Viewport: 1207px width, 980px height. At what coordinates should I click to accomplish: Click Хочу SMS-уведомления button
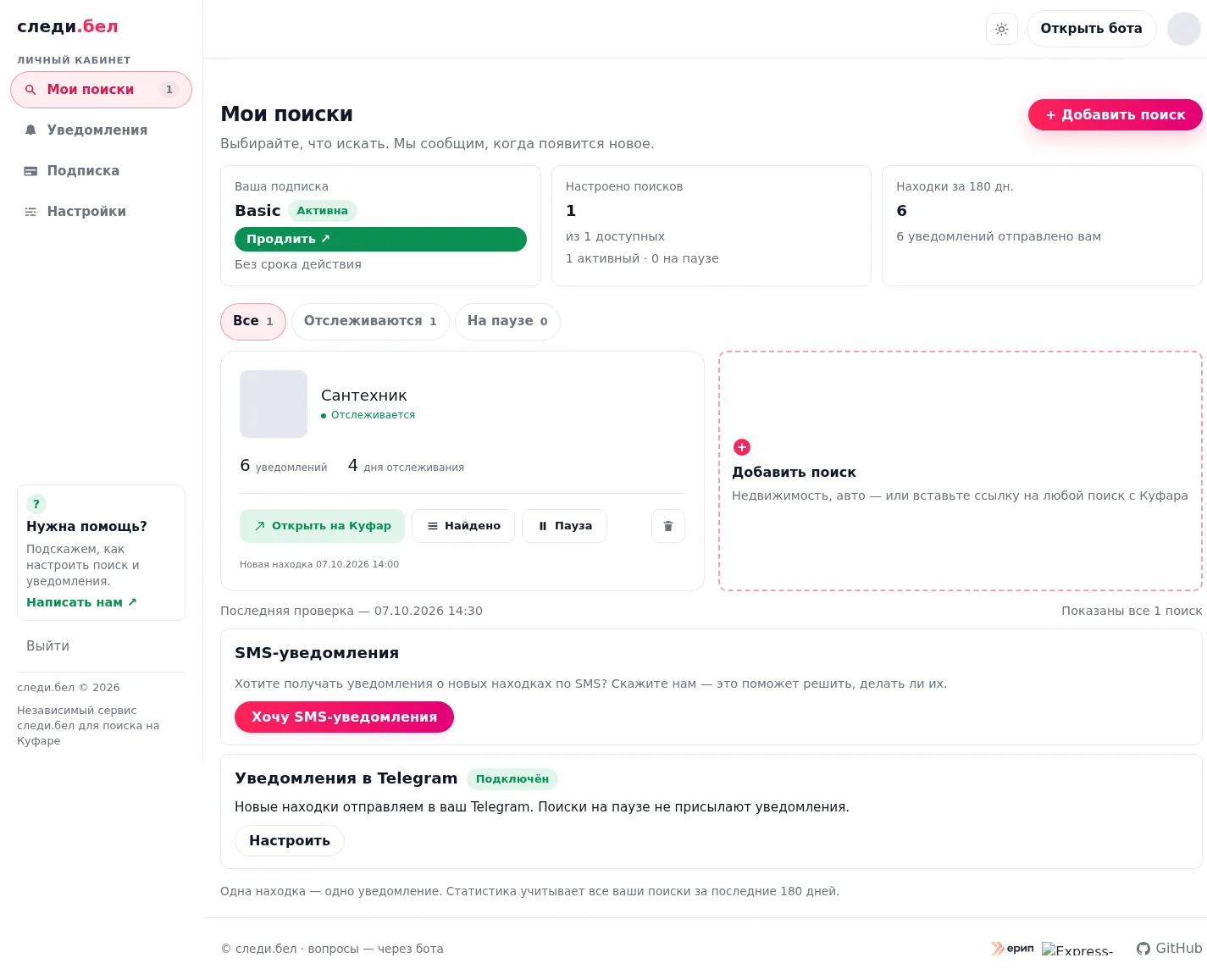(x=344, y=717)
